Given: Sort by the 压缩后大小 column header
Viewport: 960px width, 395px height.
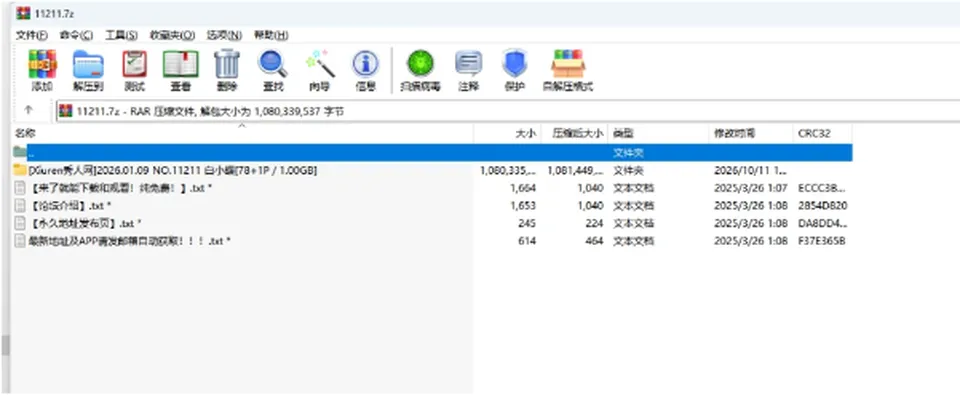Looking at the screenshot, I should tap(575, 133).
